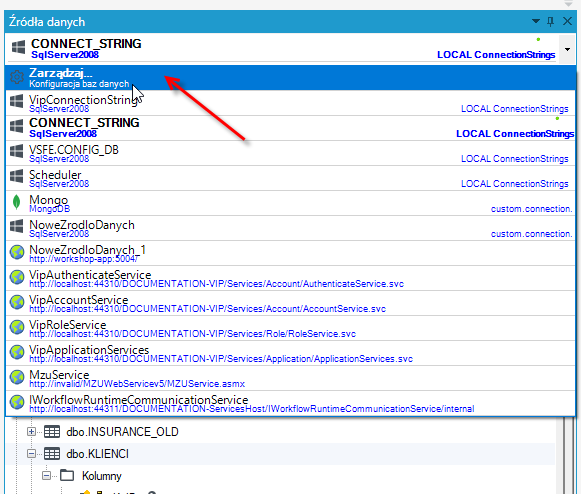Collapse the Kolumny folder node
Viewport: 581px width, 494px height.
46,475
